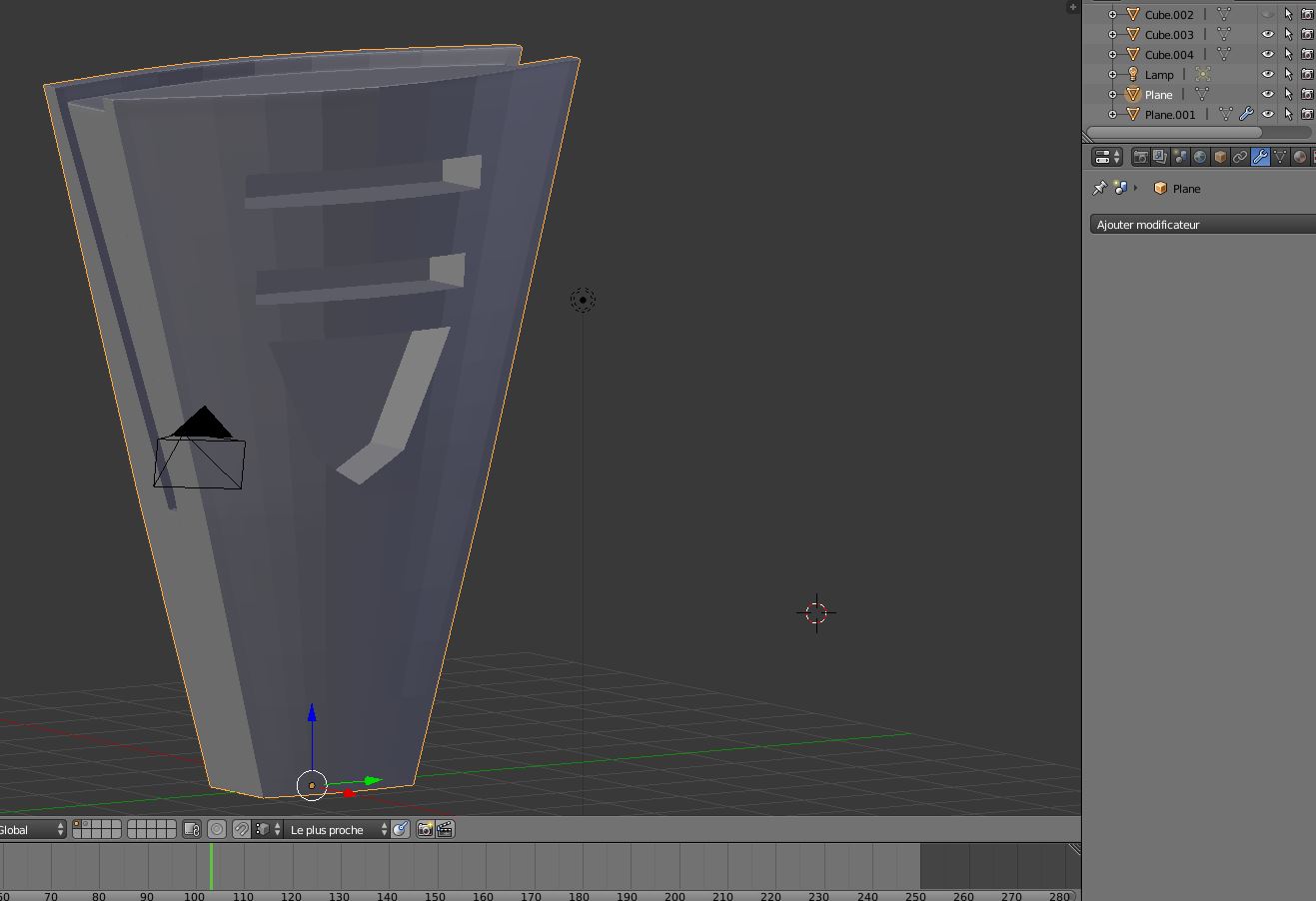The height and width of the screenshot is (901, 1316).
Task: Render OpenGL still image camera icon
Action: pyautogui.click(x=426, y=829)
